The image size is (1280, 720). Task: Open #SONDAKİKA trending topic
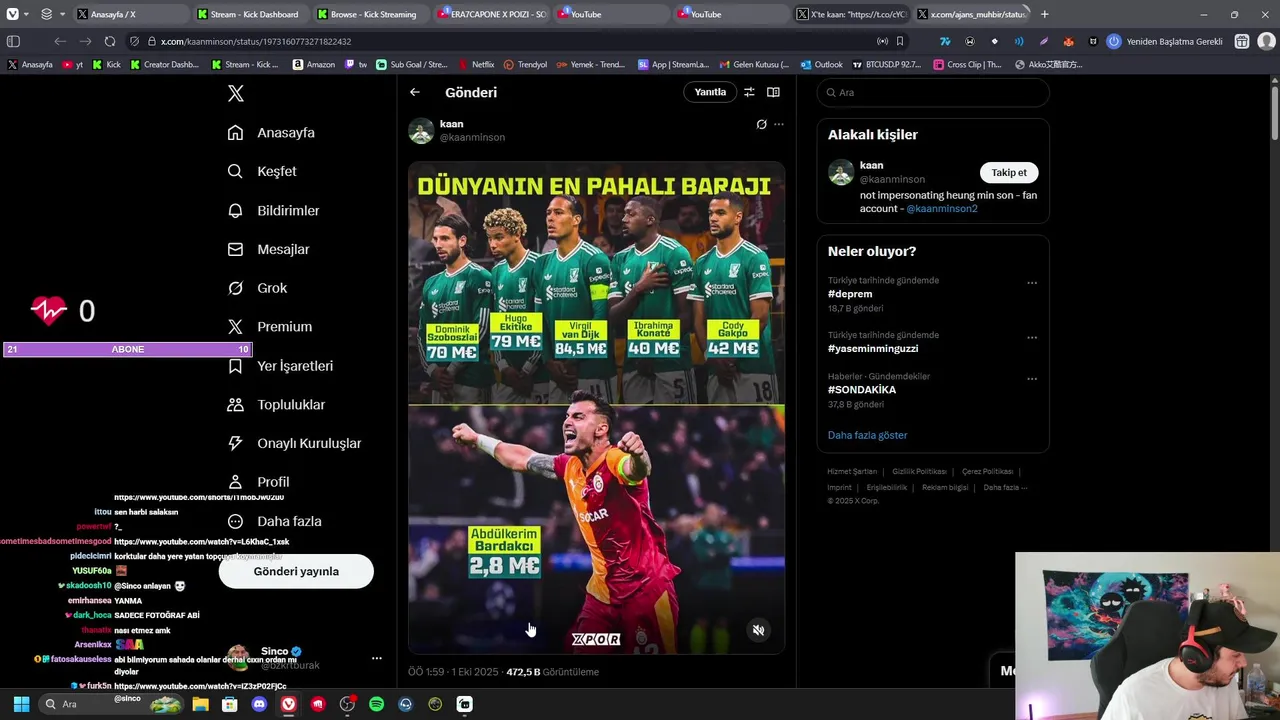[x=862, y=390]
